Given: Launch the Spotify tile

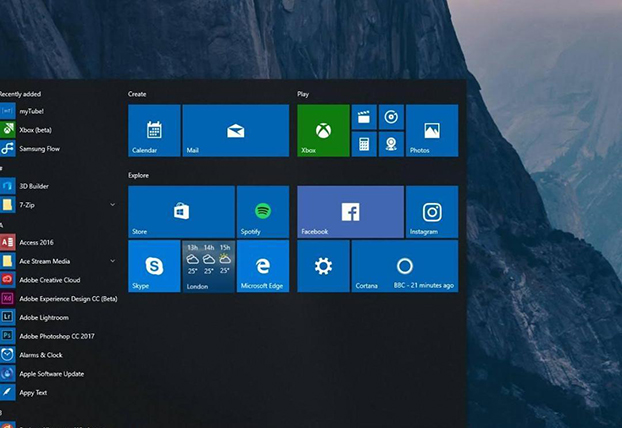Looking at the screenshot, I should (263, 212).
